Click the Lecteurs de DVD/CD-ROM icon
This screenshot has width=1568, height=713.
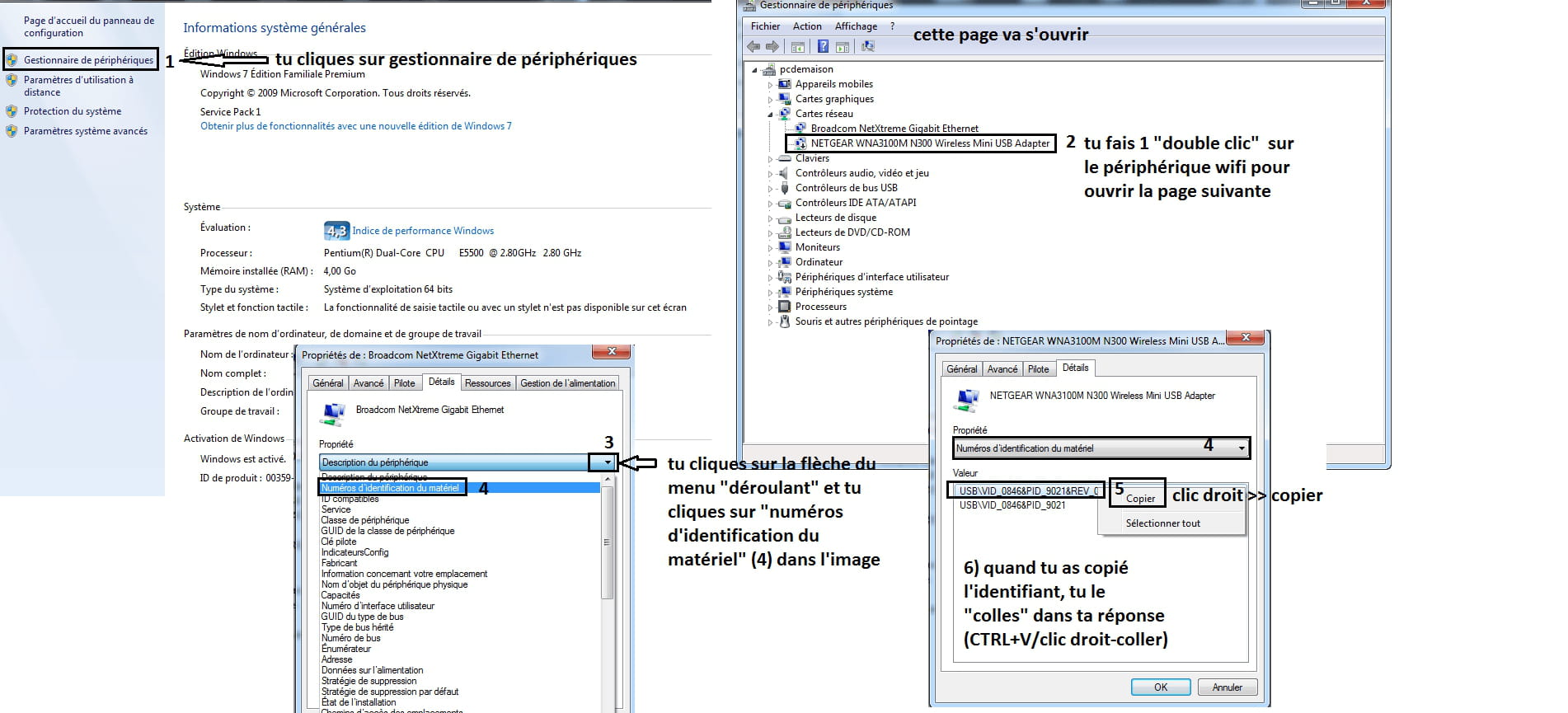tap(785, 232)
